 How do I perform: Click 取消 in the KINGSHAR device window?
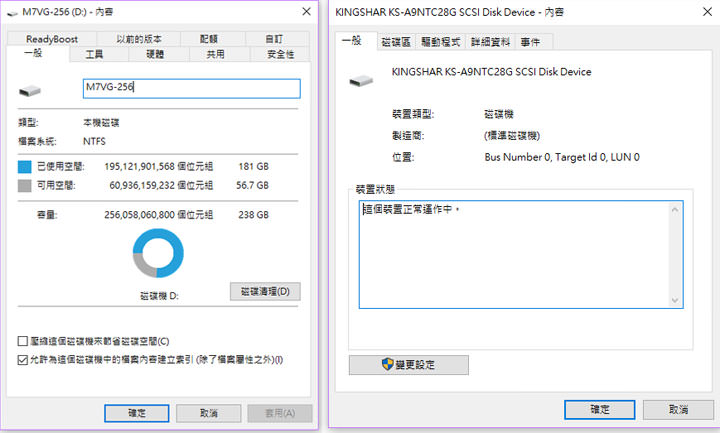678,410
